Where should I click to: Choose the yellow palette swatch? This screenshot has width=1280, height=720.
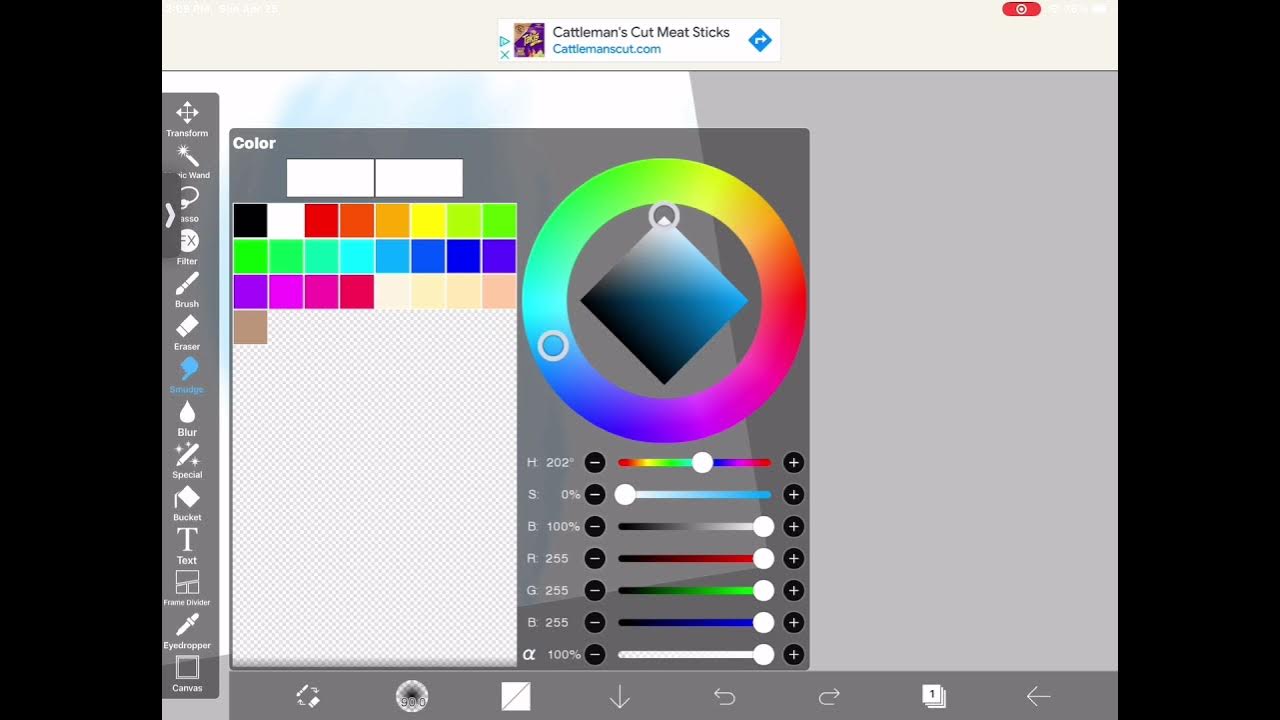click(x=428, y=220)
